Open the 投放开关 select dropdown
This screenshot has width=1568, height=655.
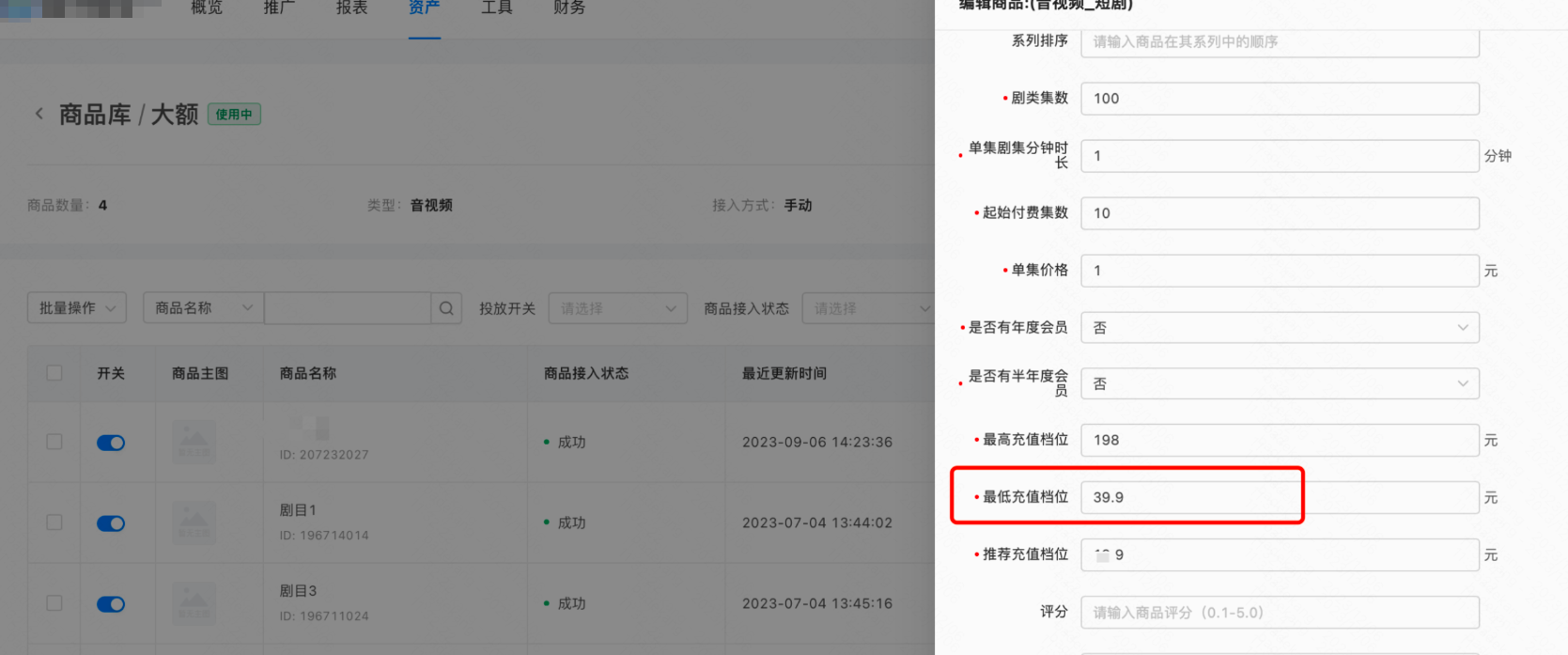pyautogui.click(x=618, y=308)
